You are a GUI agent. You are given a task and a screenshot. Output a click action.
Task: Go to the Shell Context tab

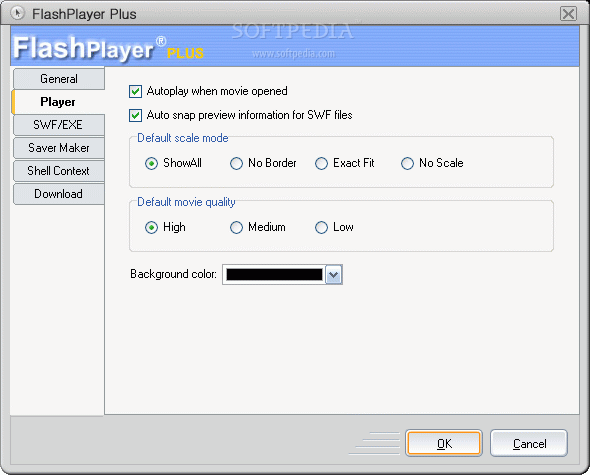[x=59, y=171]
